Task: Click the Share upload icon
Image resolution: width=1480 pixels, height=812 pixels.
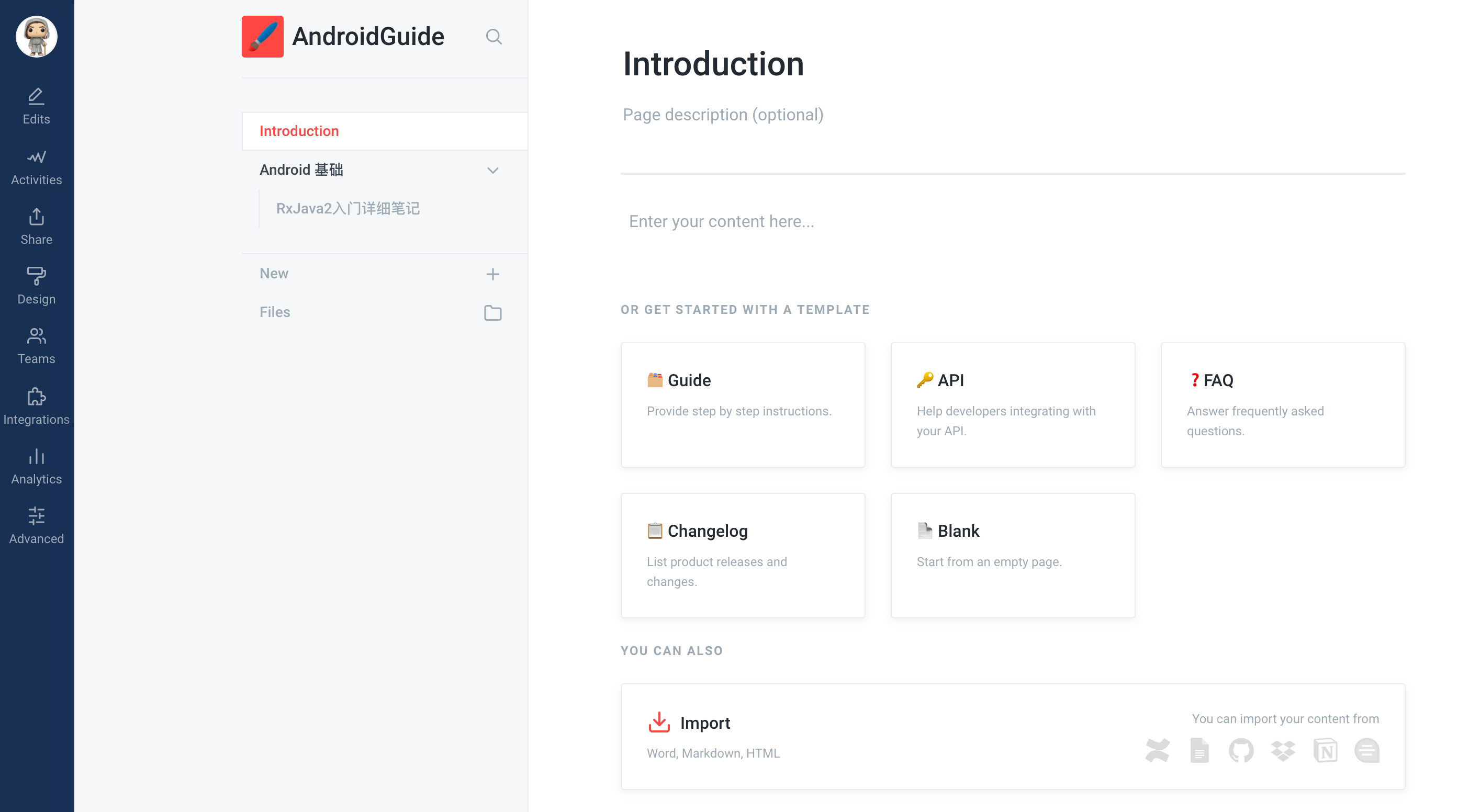Action: tap(36, 217)
